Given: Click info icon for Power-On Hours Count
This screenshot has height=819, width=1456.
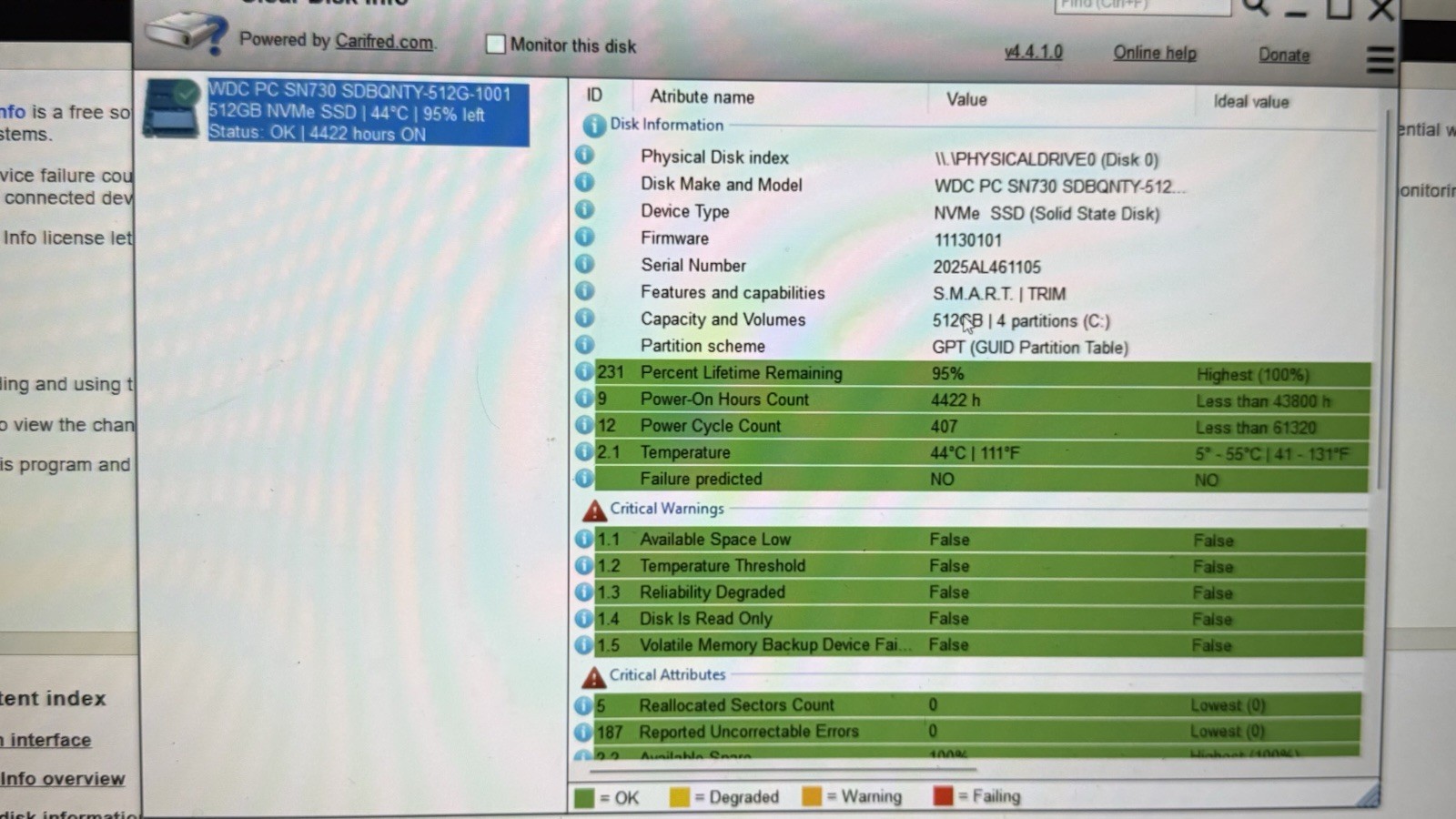Looking at the screenshot, I should 584,398.
